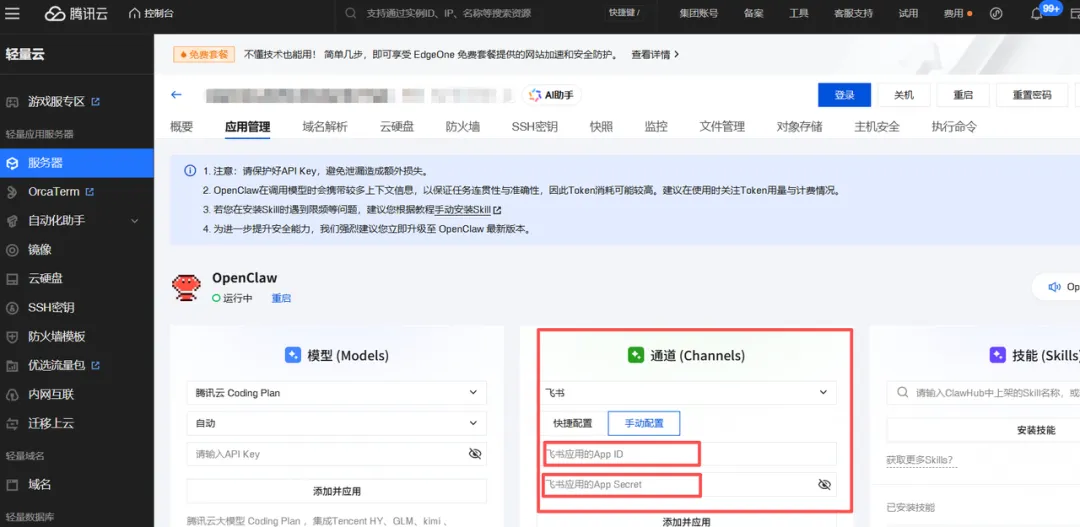Screen dimensions: 1080x527
Task: Click the 自动化助手 sidebar icon
Action: (12, 220)
